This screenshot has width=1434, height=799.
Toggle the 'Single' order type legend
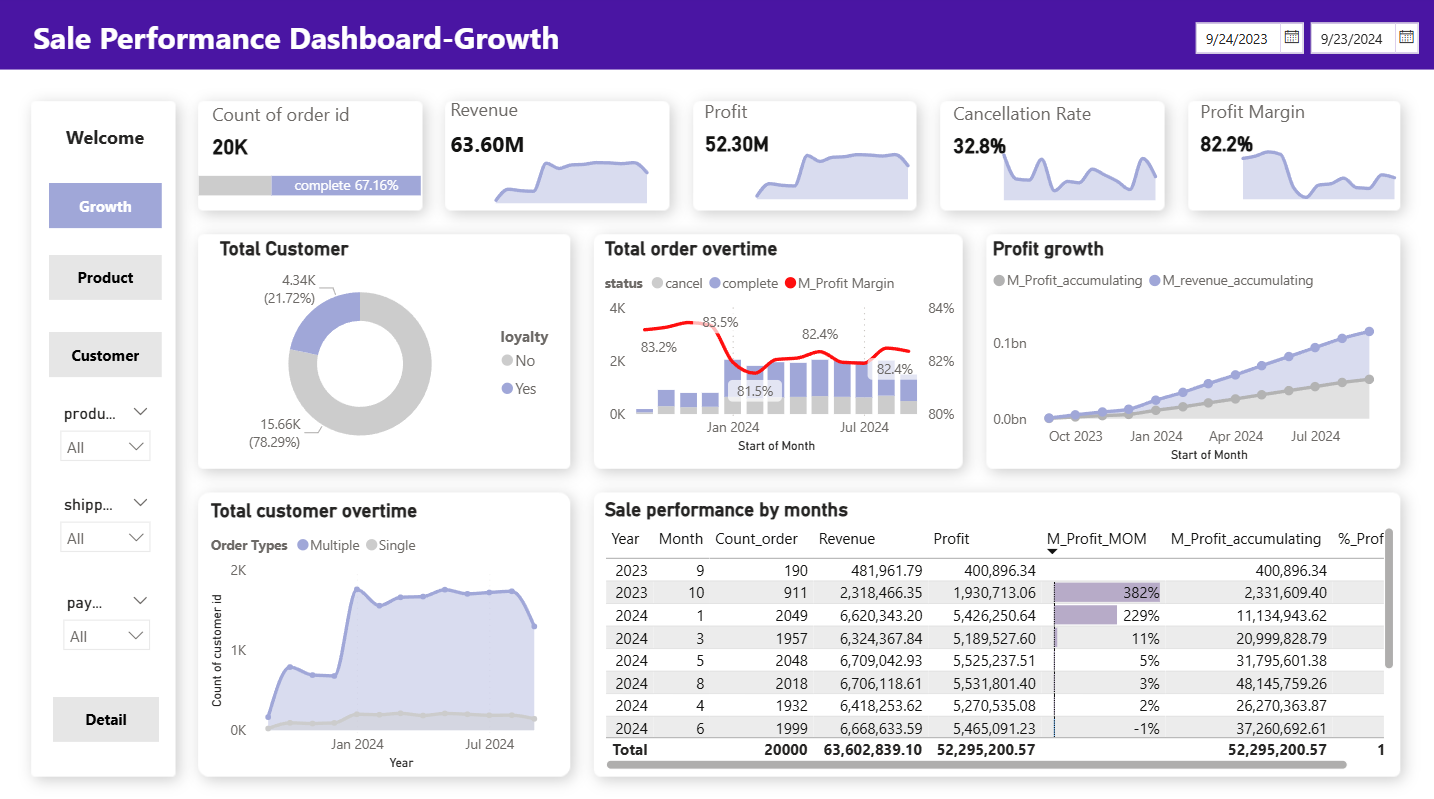[390, 545]
